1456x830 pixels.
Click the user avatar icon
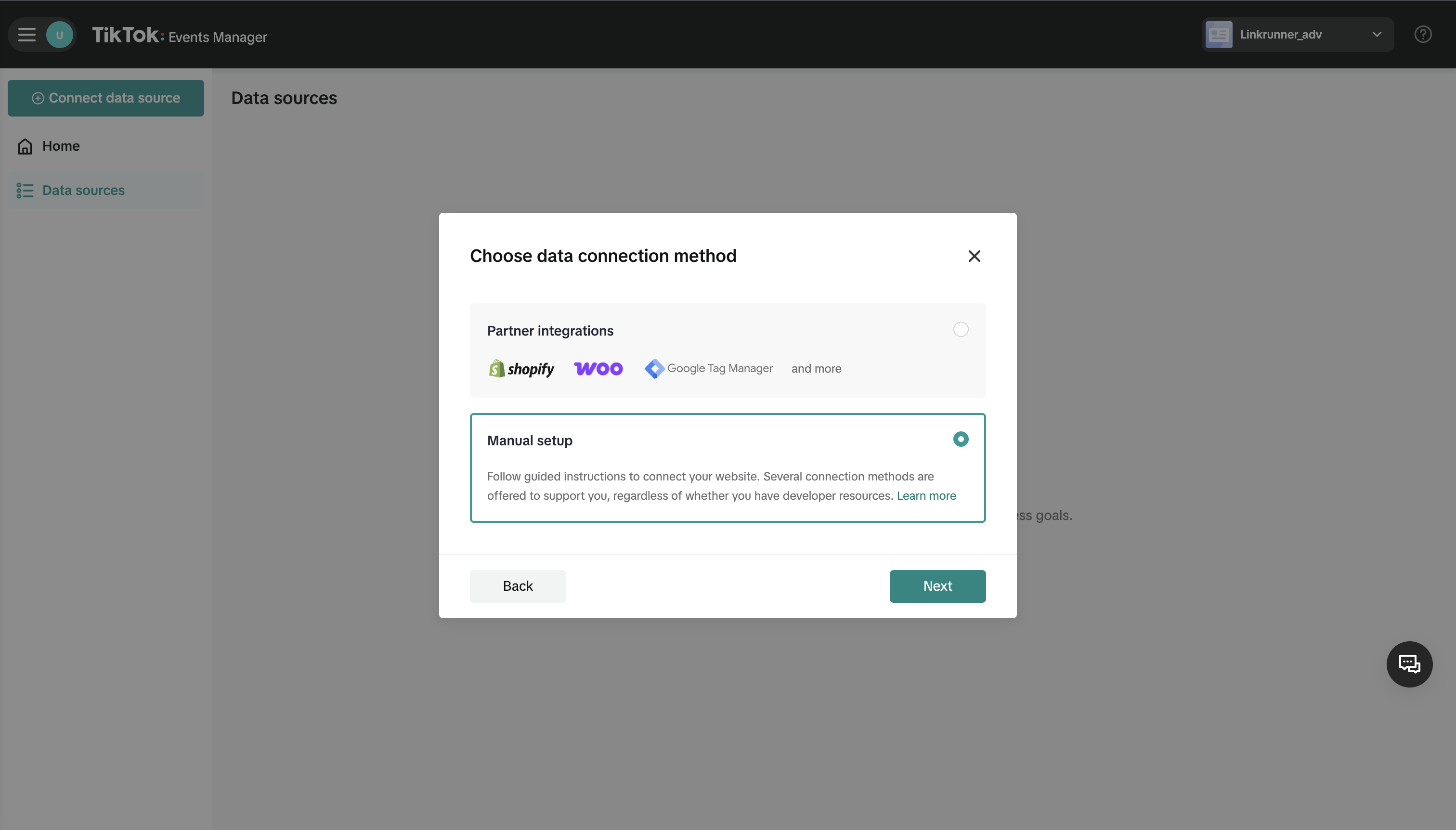59,35
